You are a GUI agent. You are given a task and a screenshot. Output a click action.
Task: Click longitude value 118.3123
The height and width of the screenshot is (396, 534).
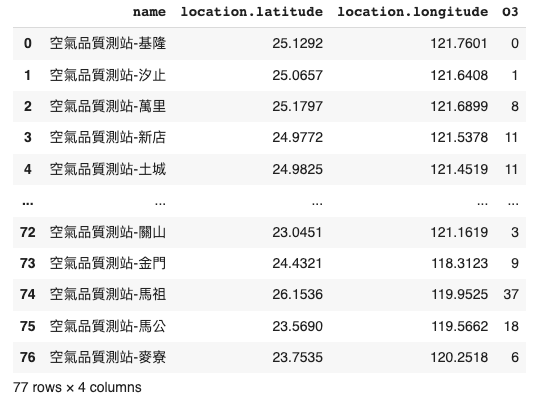point(459,263)
